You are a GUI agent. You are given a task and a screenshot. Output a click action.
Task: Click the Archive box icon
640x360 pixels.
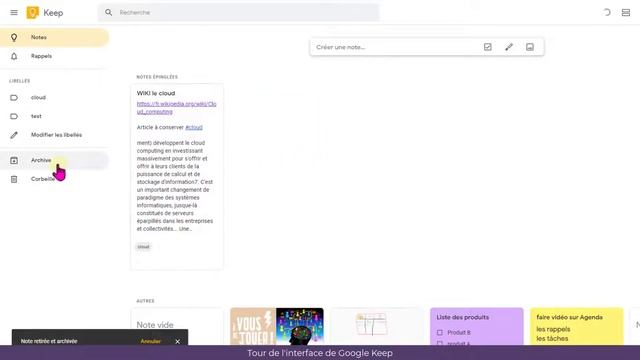point(14,160)
